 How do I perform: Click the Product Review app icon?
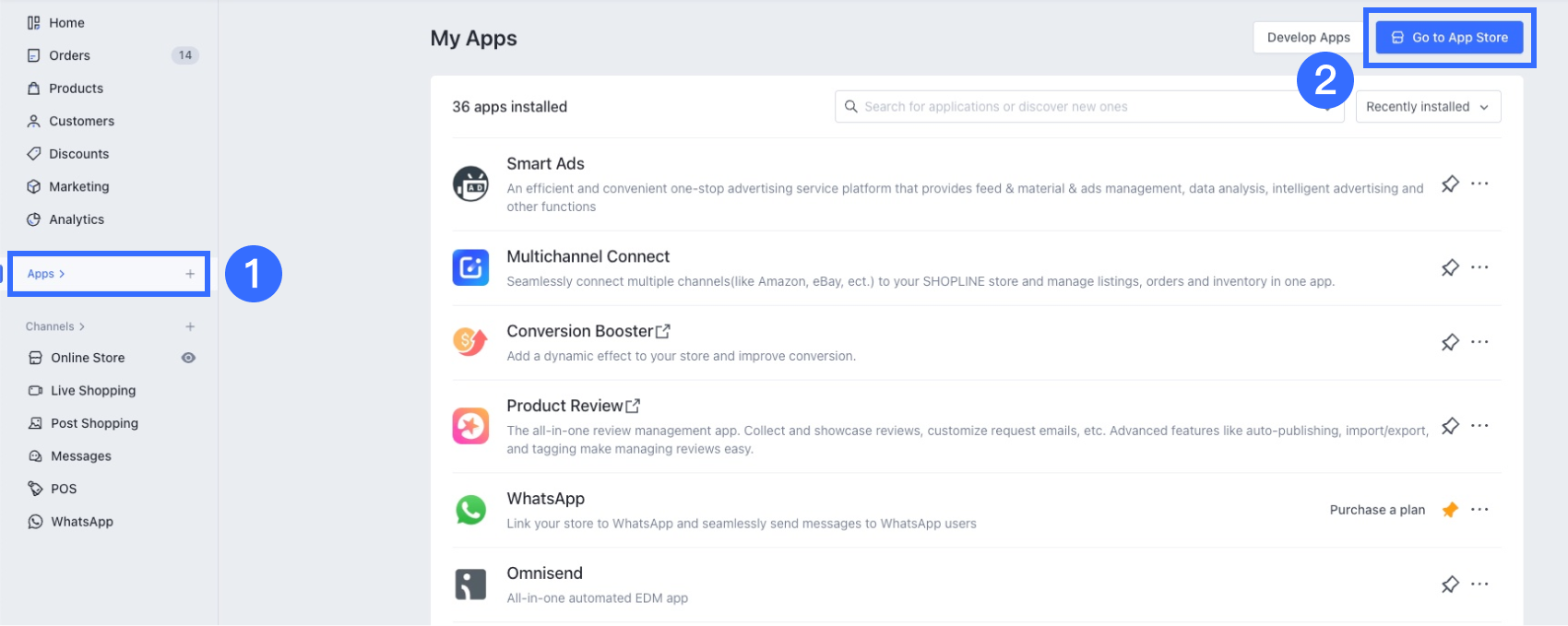pyautogui.click(x=470, y=426)
